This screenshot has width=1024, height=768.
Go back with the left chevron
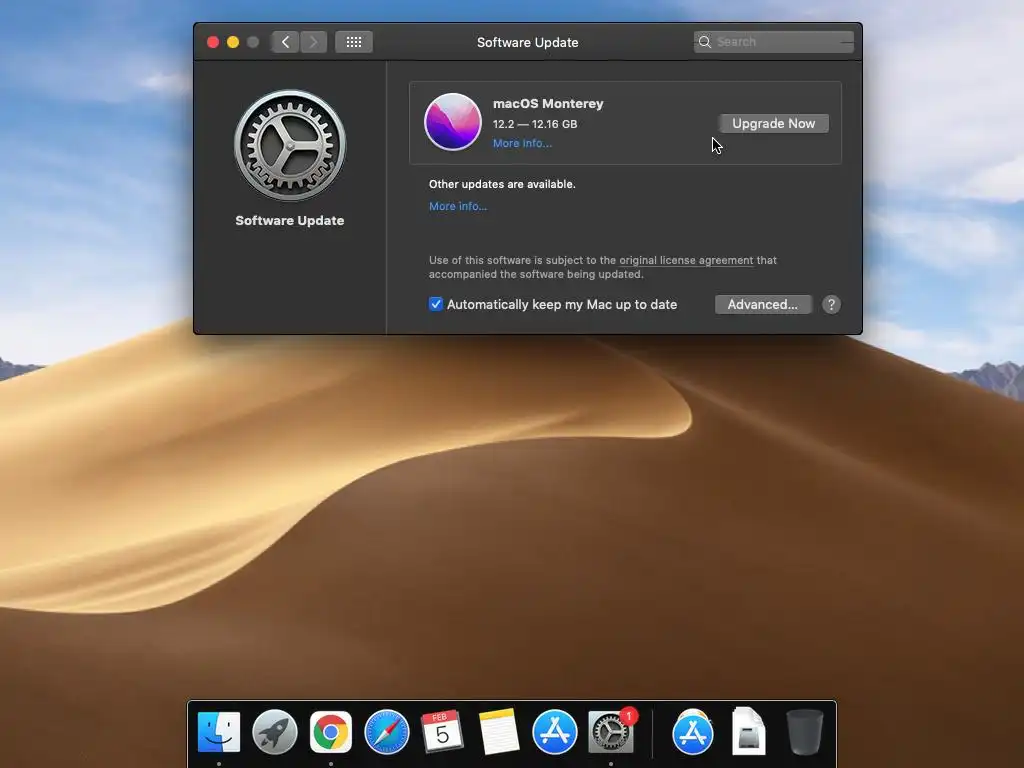[x=285, y=42]
